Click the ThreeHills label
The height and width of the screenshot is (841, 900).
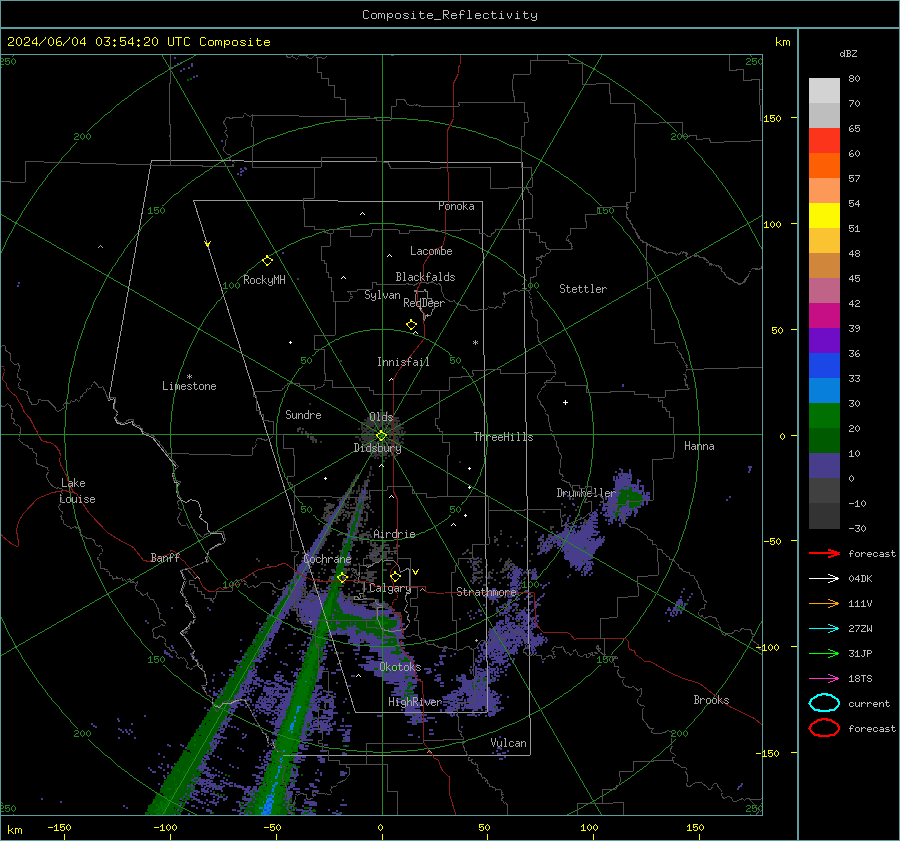point(503,437)
